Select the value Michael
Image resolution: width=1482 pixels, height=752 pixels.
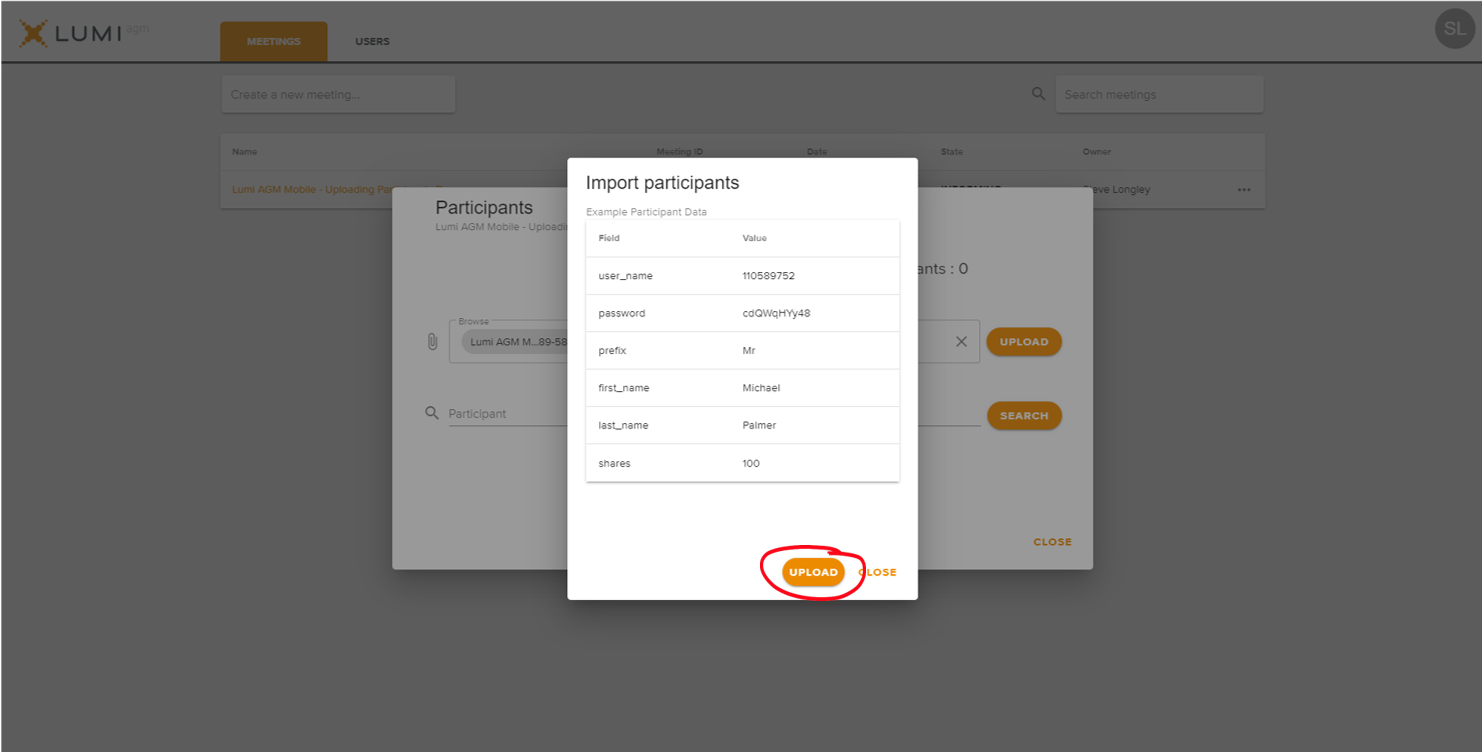(x=761, y=388)
